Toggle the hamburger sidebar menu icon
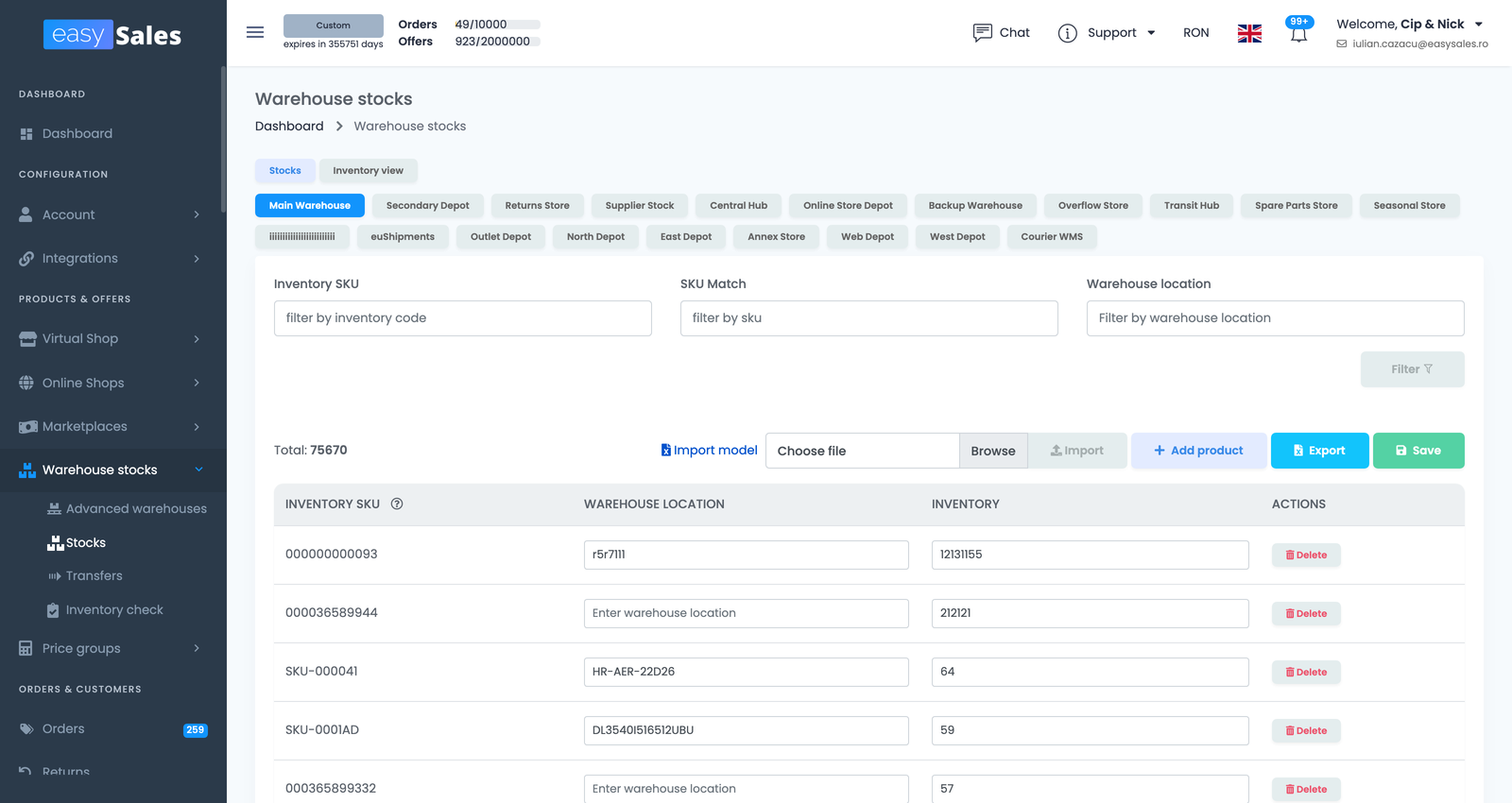Screen dimensions: 1512x803 tap(255, 32)
